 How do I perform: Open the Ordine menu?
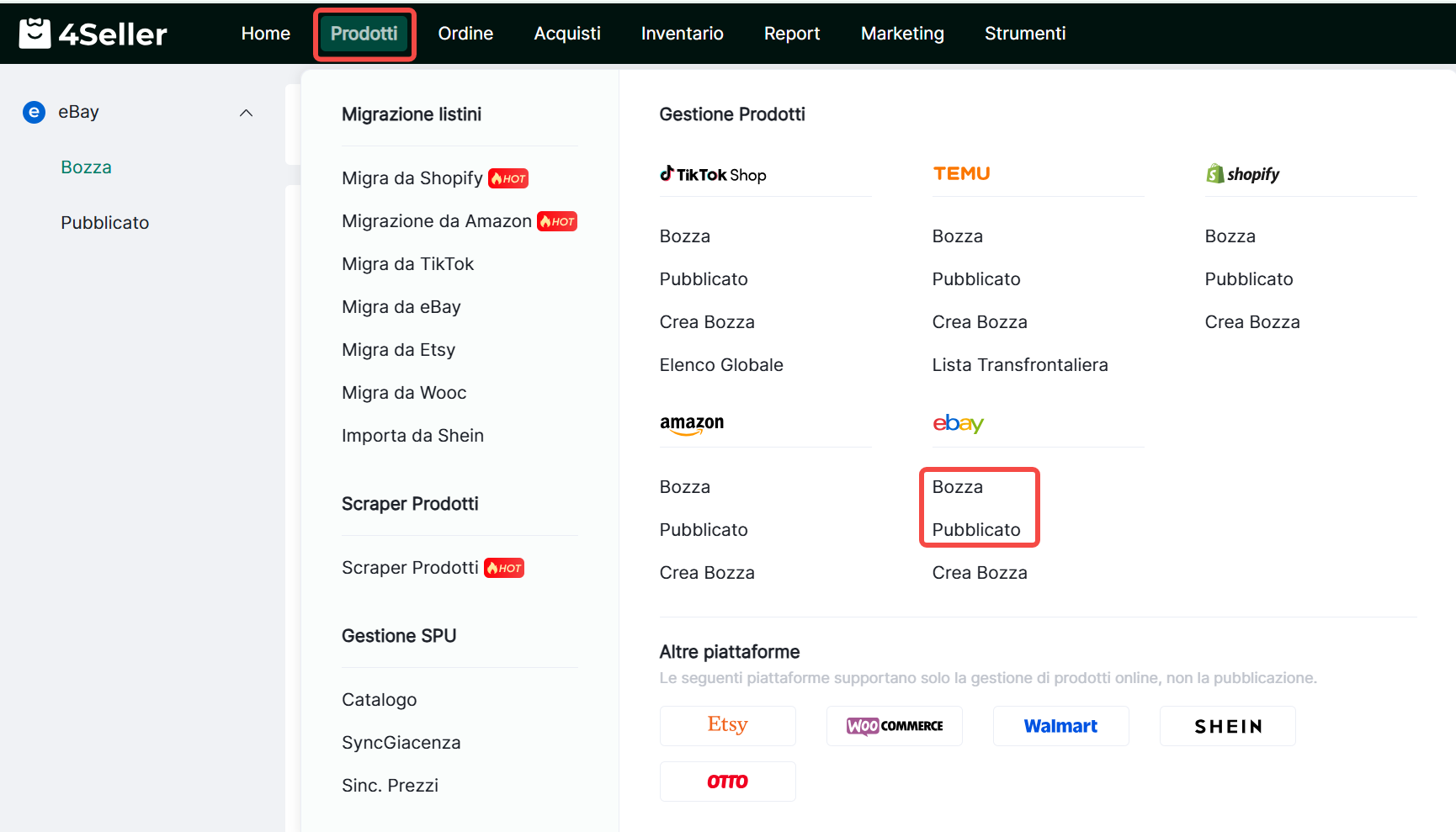point(465,34)
